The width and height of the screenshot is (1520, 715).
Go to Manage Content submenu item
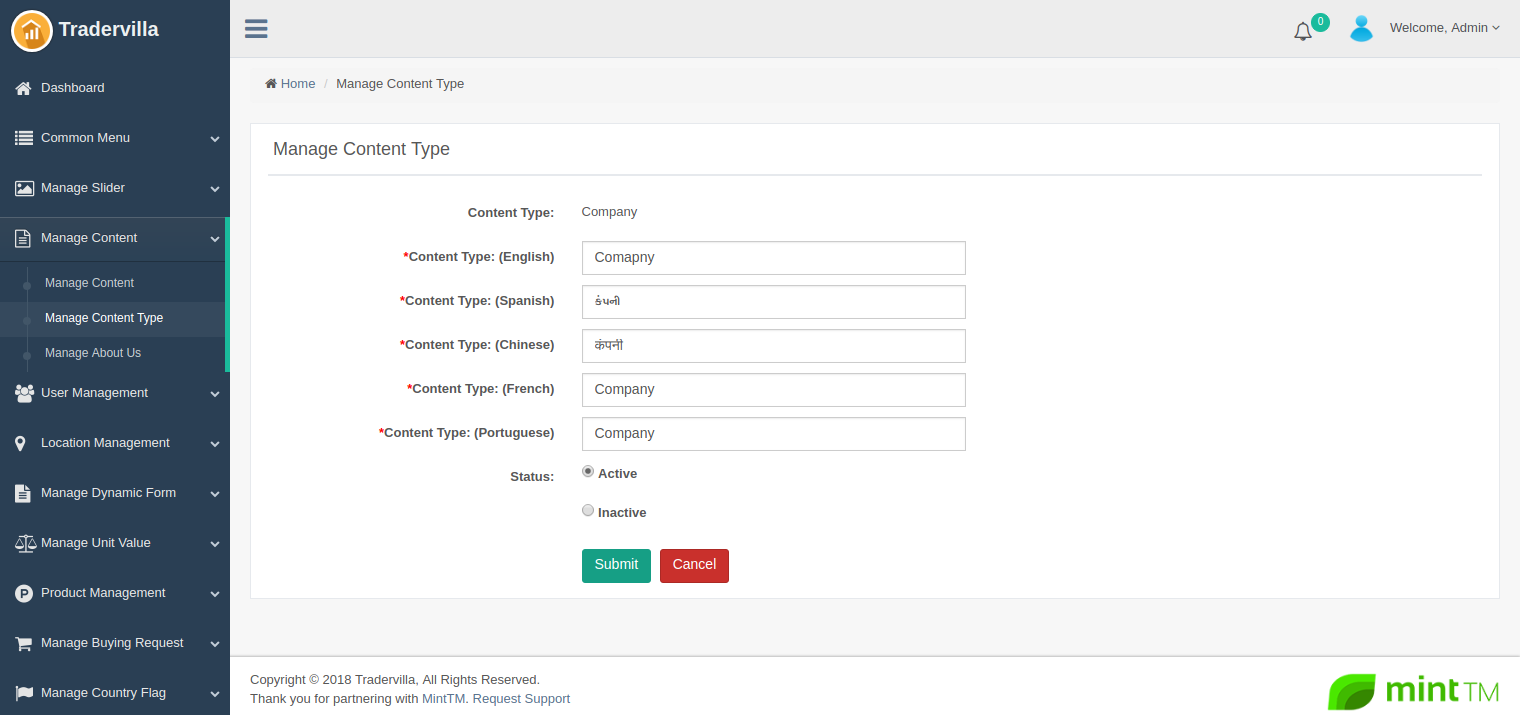pos(89,283)
